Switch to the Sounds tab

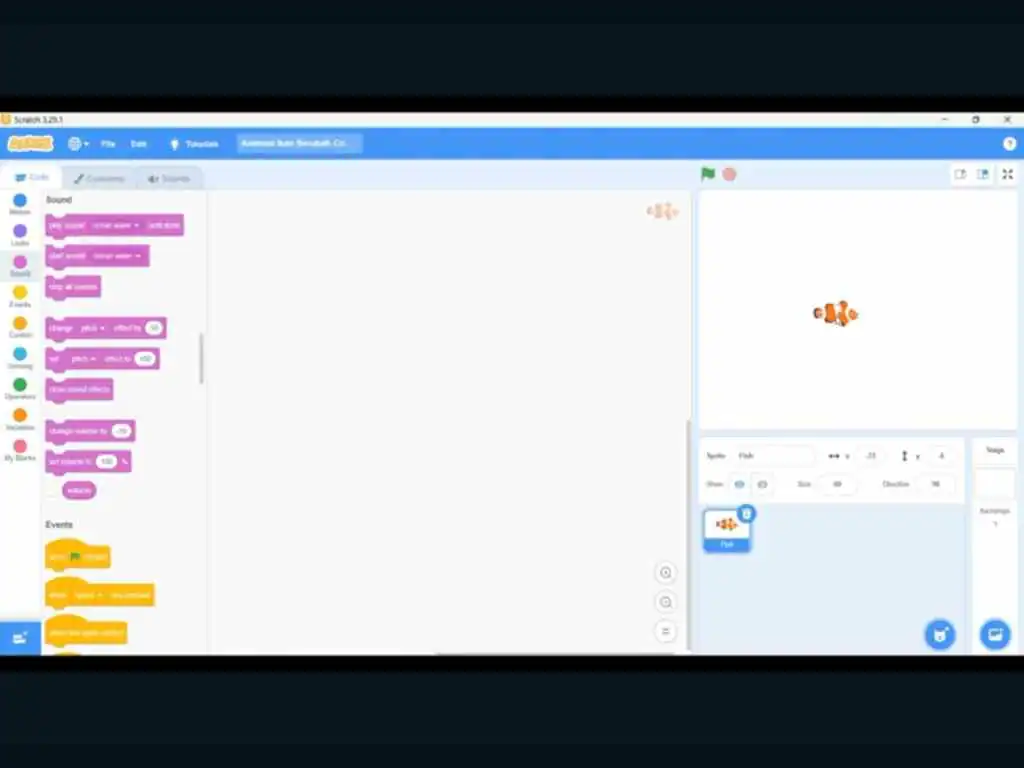(168, 178)
